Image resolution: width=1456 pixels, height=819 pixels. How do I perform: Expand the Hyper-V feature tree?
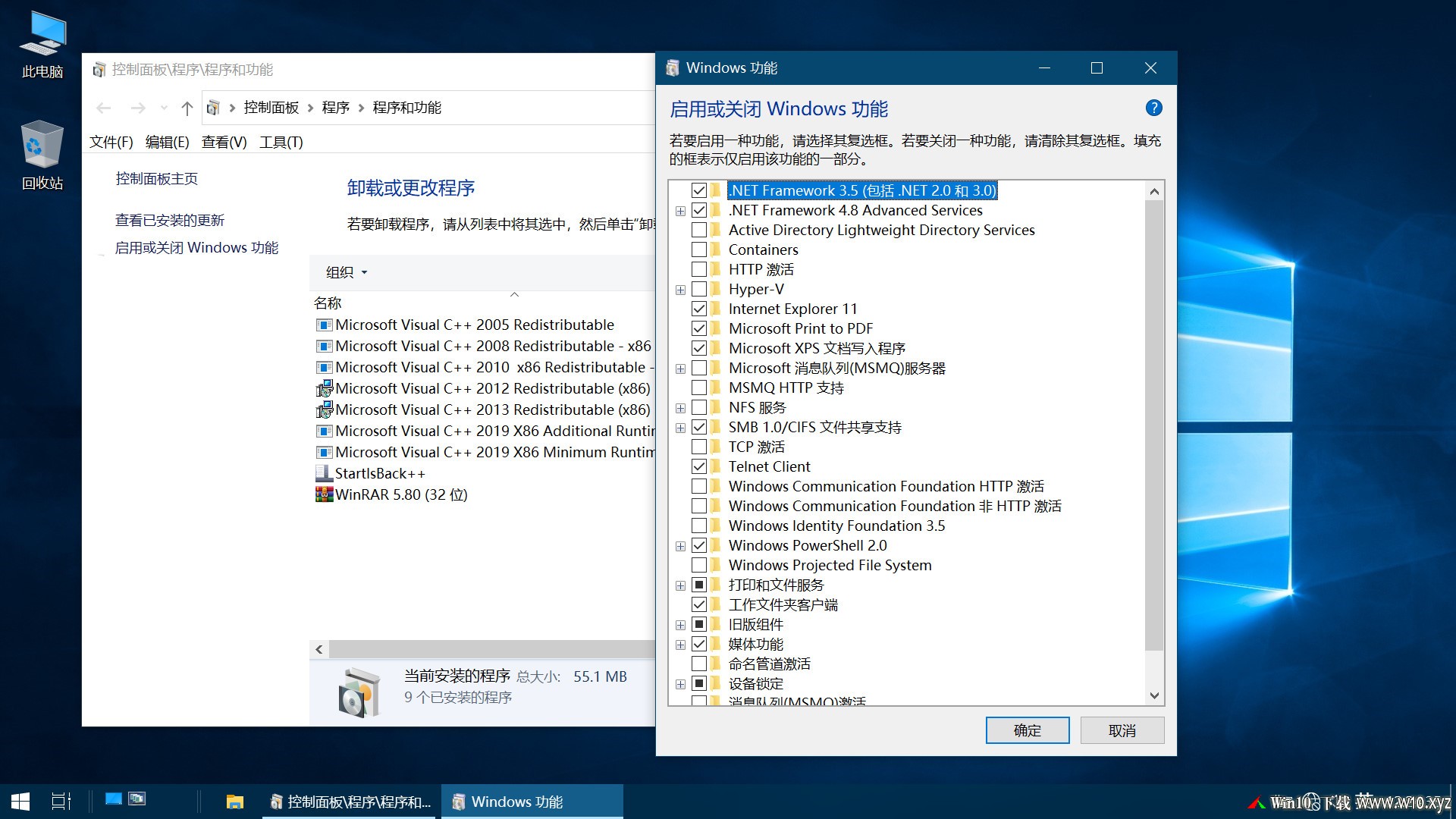click(680, 290)
